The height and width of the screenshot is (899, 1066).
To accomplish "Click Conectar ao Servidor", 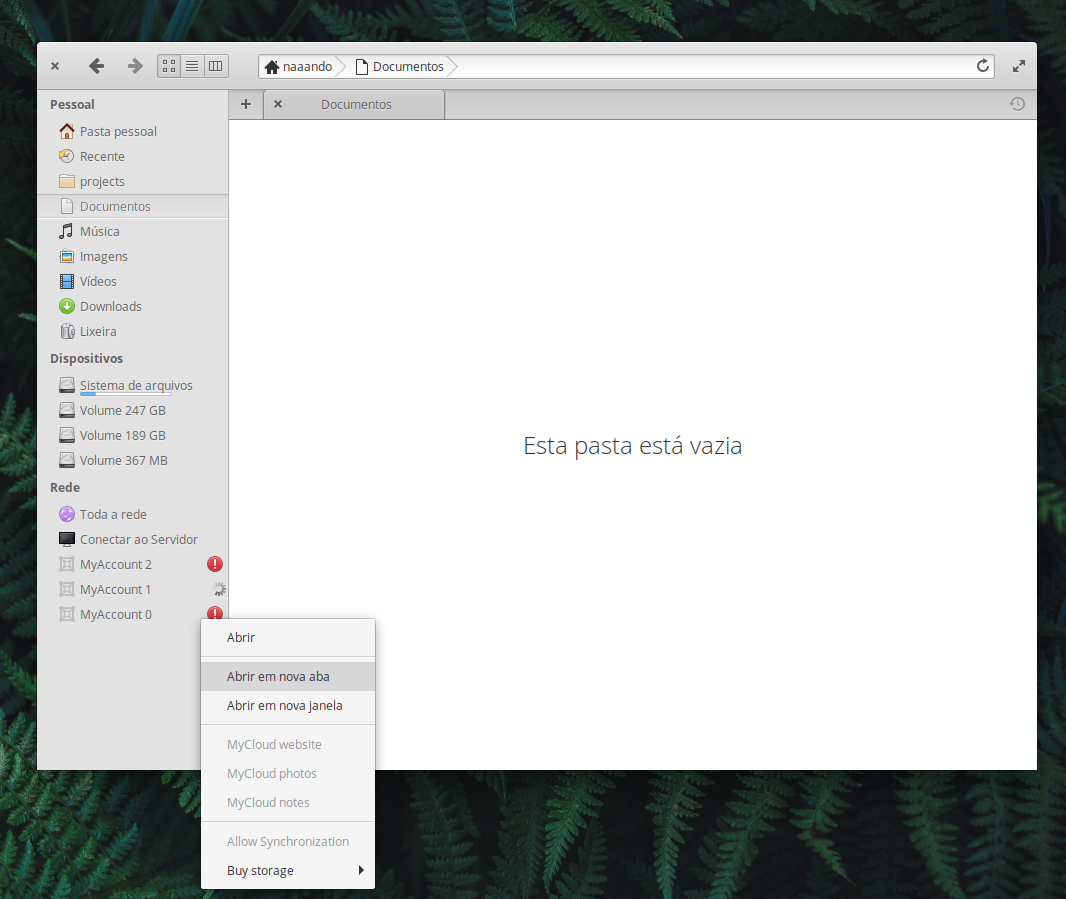I will (x=133, y=540).
